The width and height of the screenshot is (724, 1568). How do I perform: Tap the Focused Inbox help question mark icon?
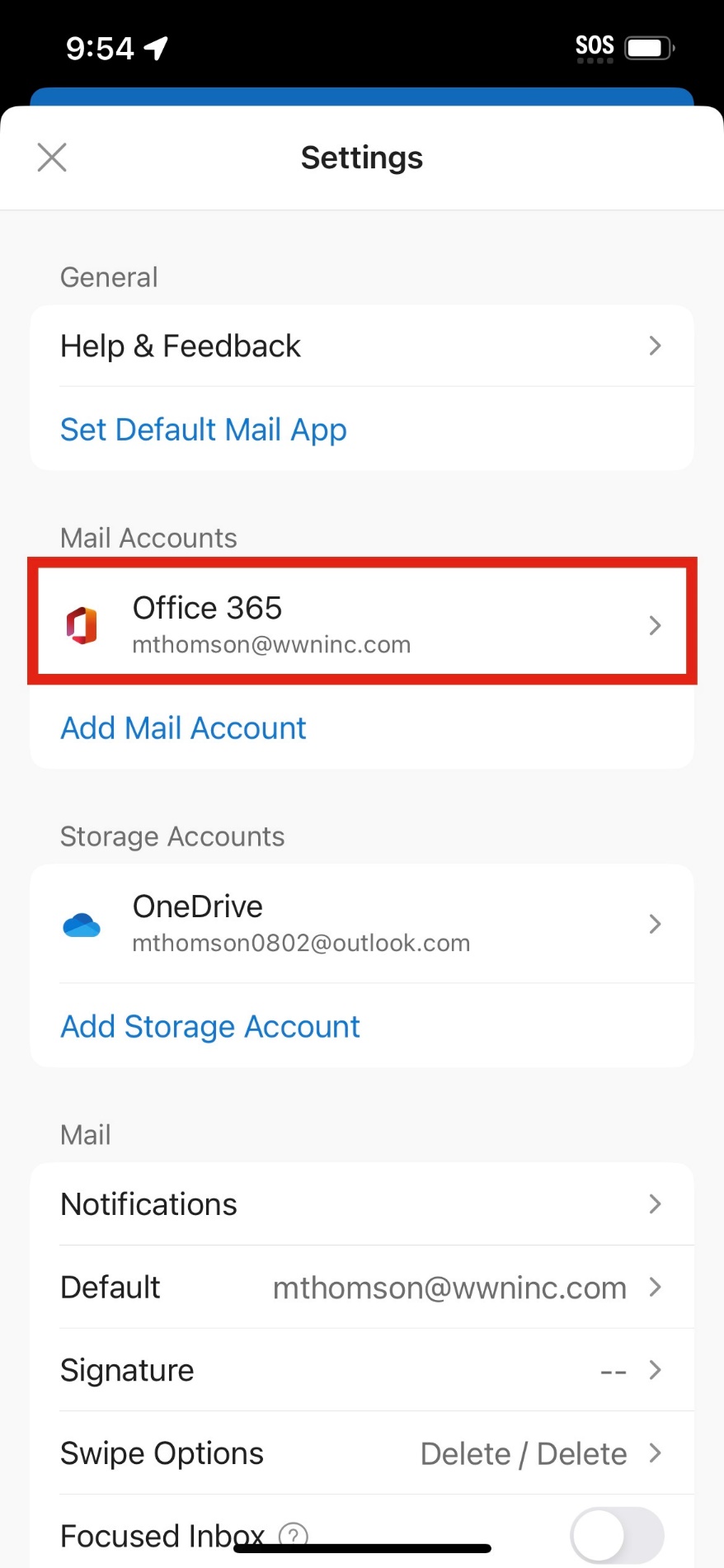pos(294,1536)
